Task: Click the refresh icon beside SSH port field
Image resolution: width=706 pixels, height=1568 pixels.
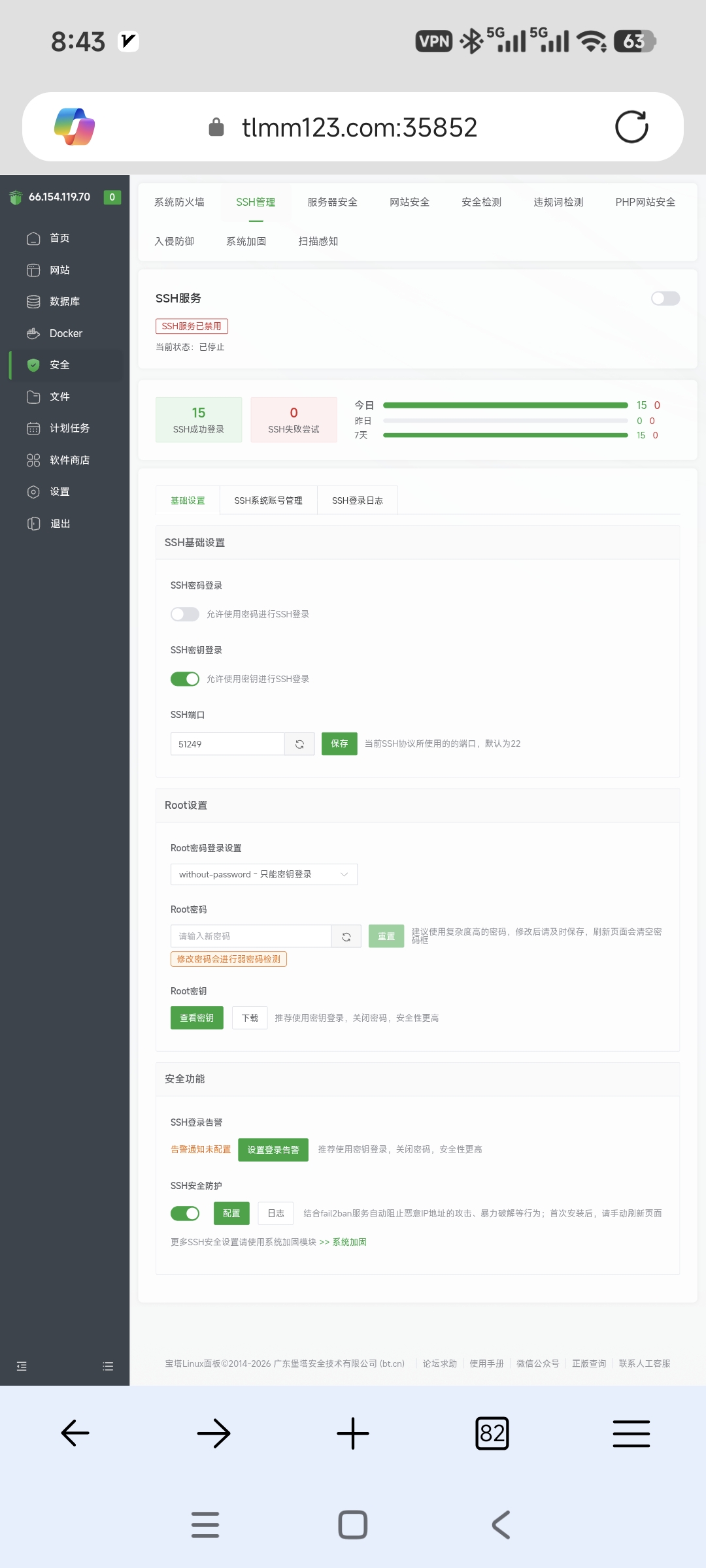Action: pyautogui.click(x=299, y=744)
